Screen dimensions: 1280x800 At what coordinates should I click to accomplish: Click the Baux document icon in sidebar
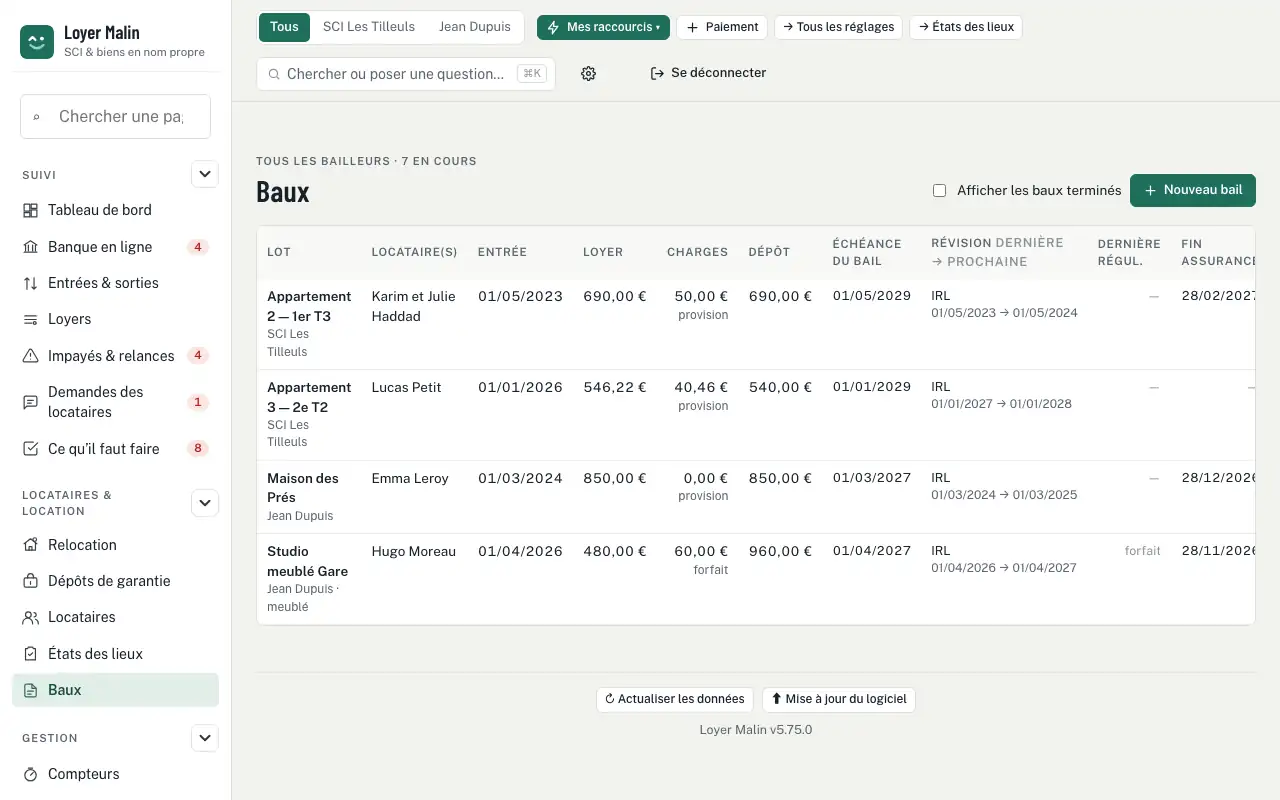30,690
